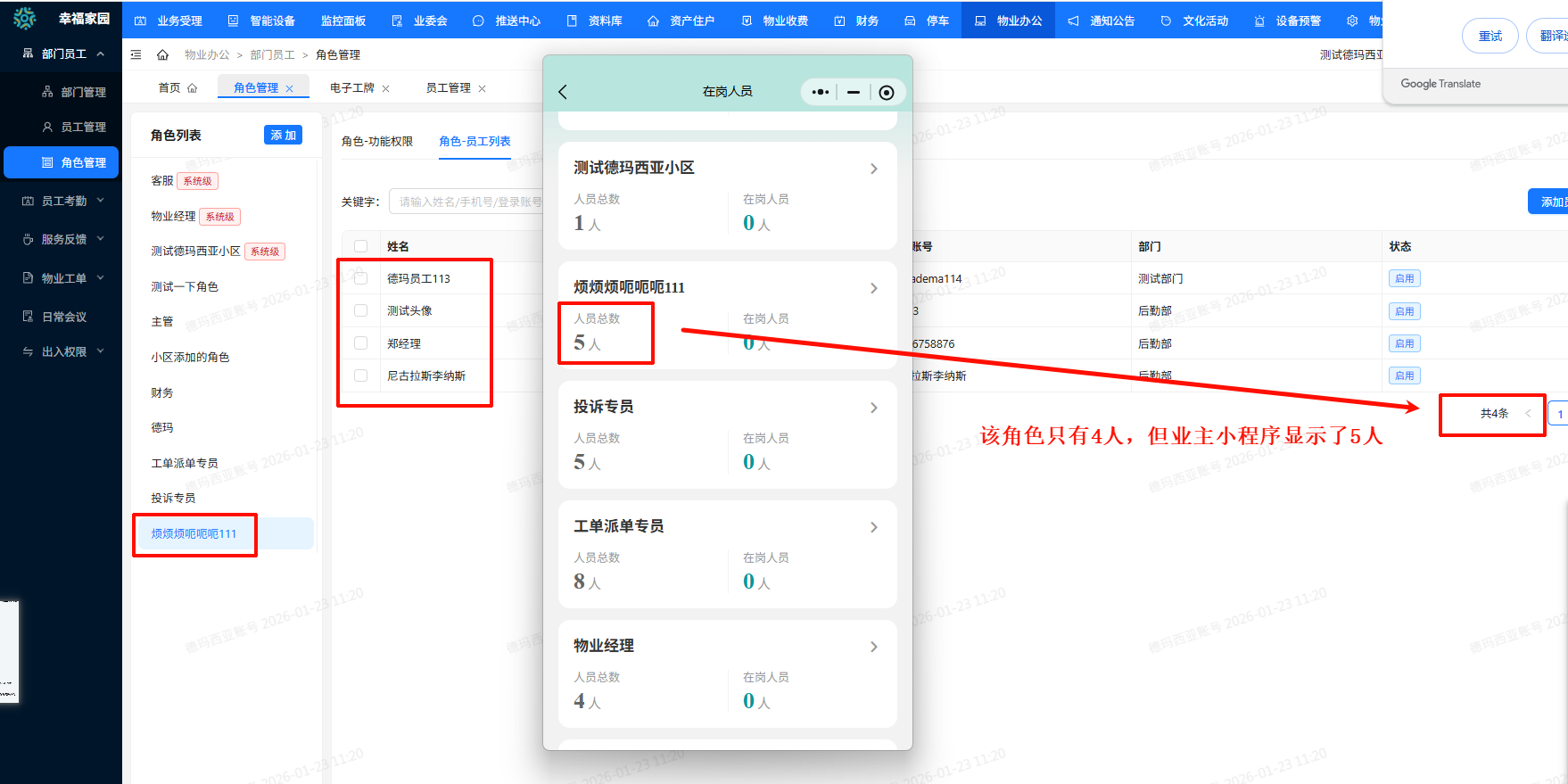The width and height of the screenshot is (1568, 784).
Task: Click the 添加 button in 角色列表
Action: click(283, 136)
